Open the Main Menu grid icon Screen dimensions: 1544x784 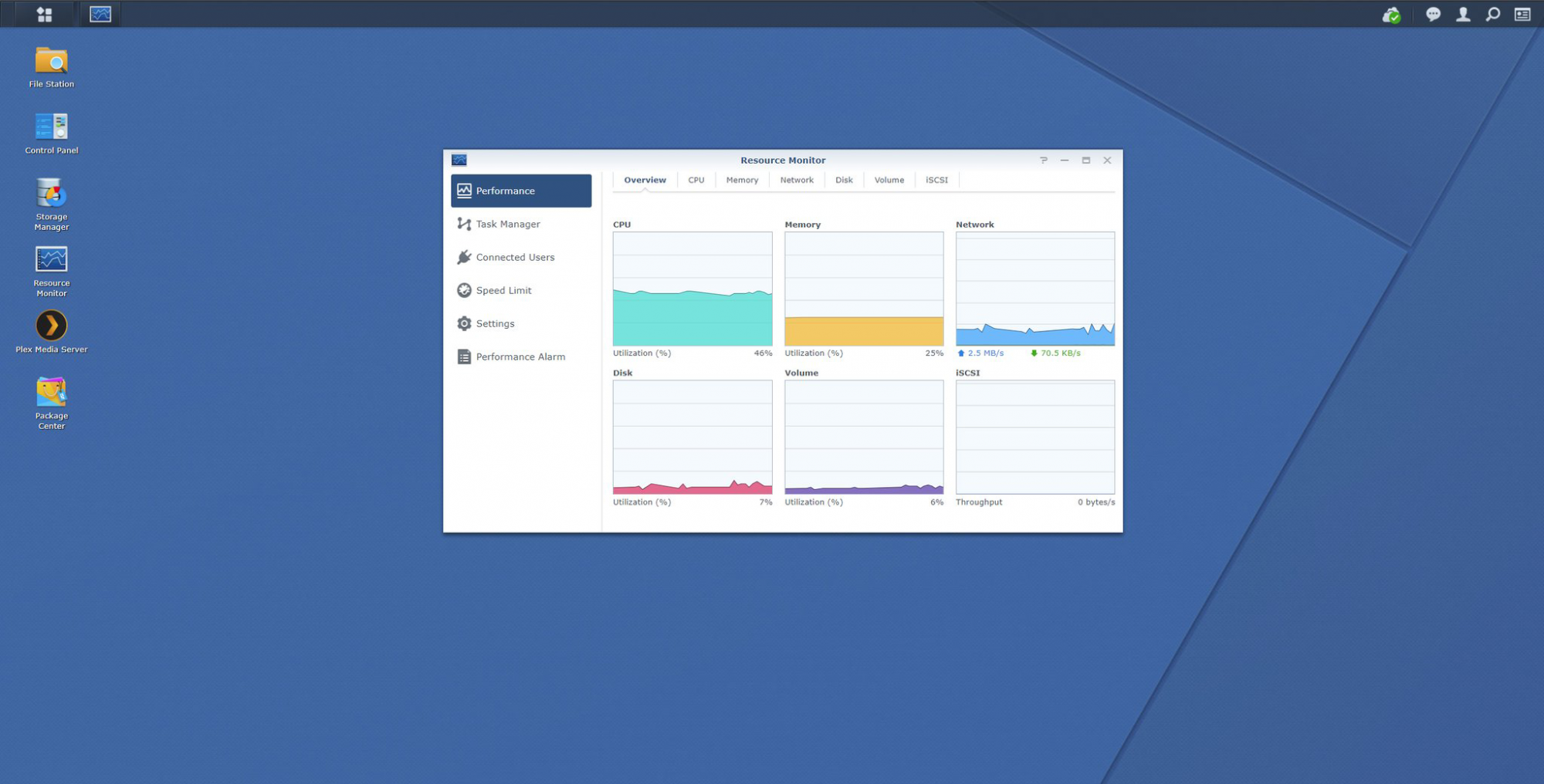point(44,14)
